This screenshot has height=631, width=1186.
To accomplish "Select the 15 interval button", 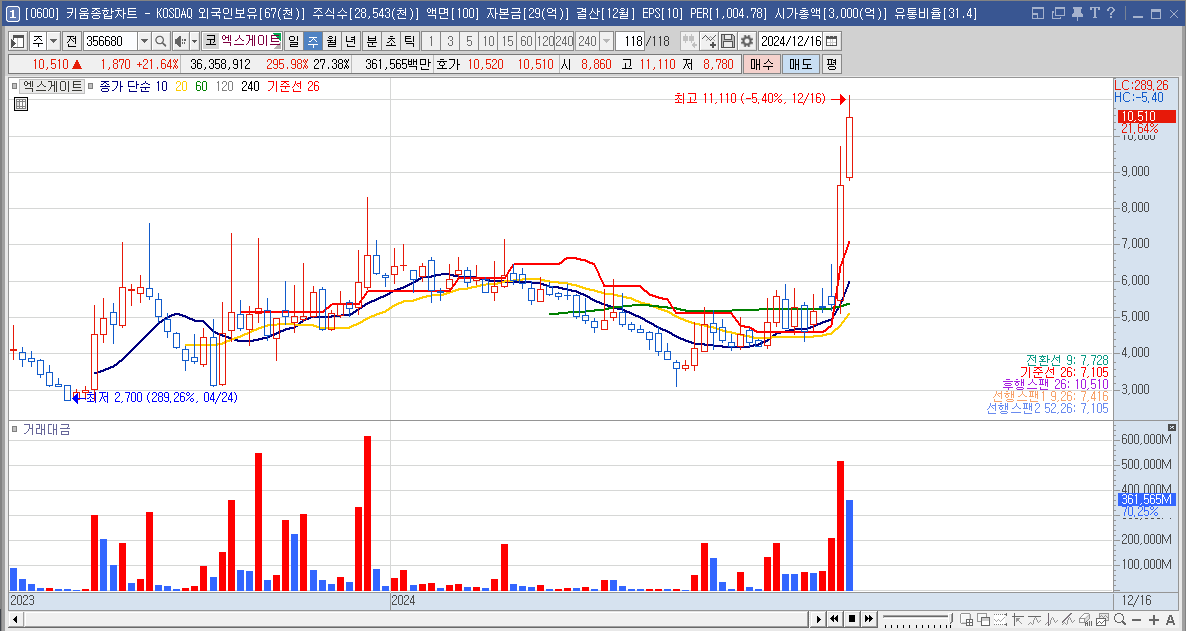I will [x=508, y=41].
